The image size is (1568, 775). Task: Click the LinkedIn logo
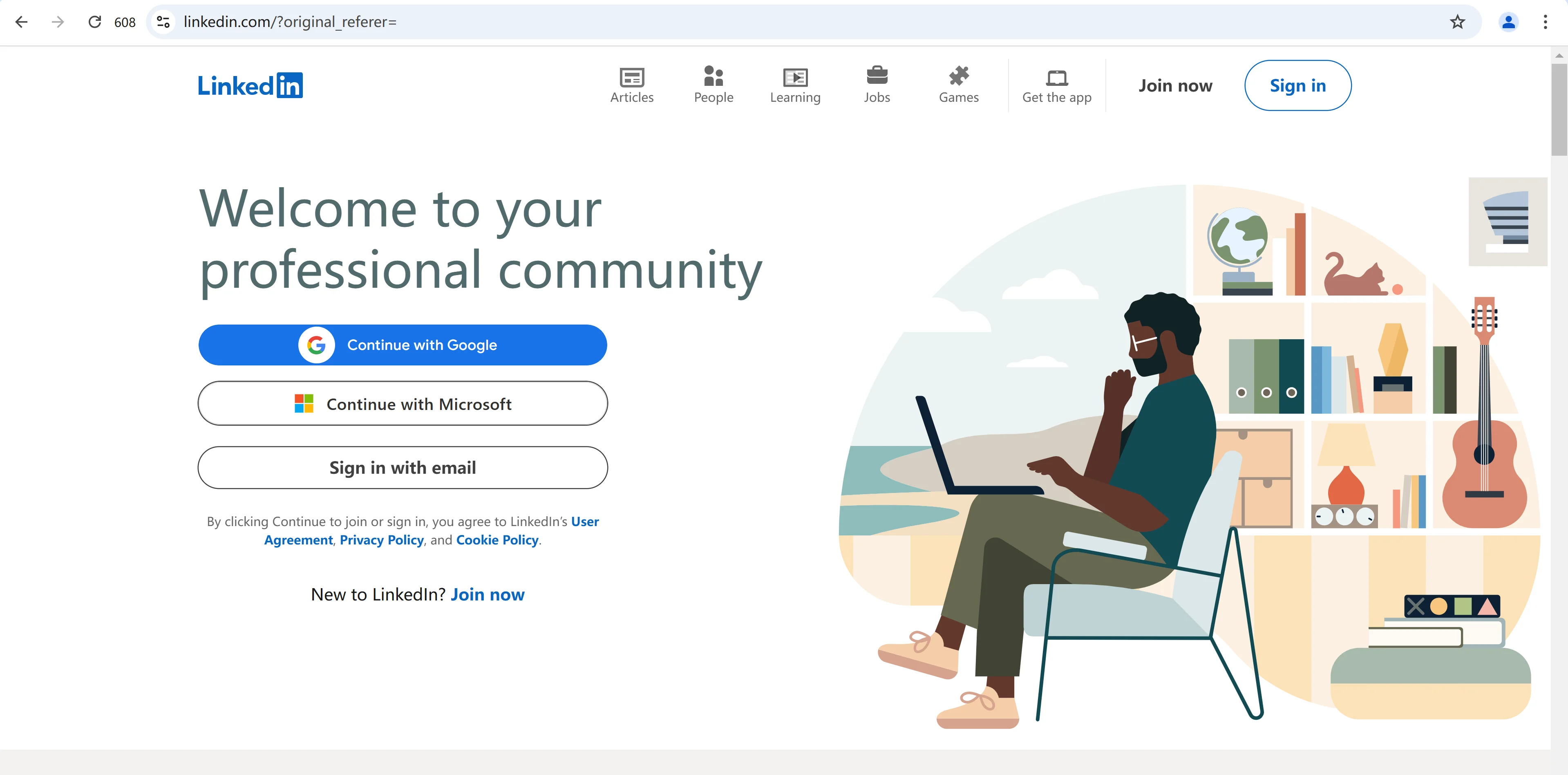click(x=250, y=86)
